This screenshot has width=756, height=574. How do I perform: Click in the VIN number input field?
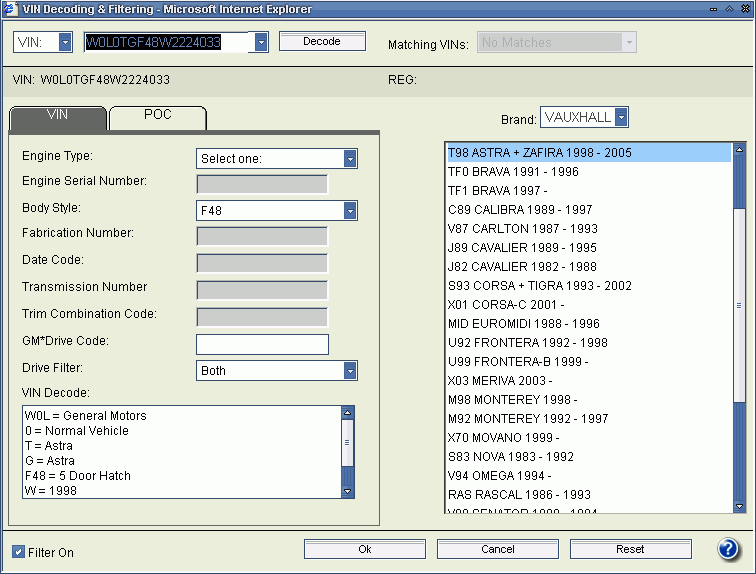pos(169,42)
